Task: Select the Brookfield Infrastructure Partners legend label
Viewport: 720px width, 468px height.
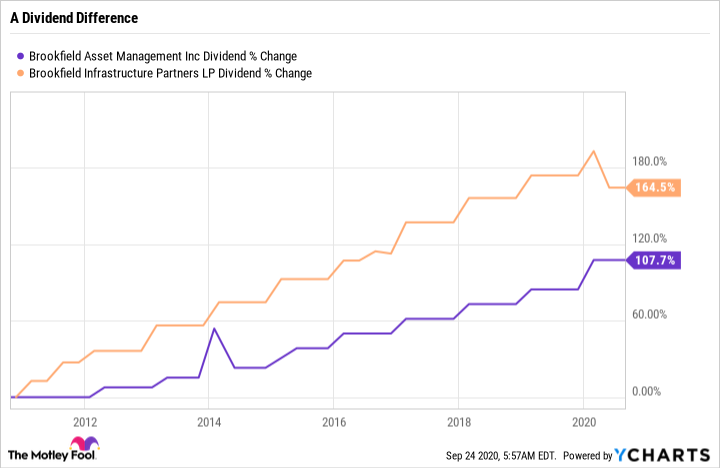Action: click(172, 73)
